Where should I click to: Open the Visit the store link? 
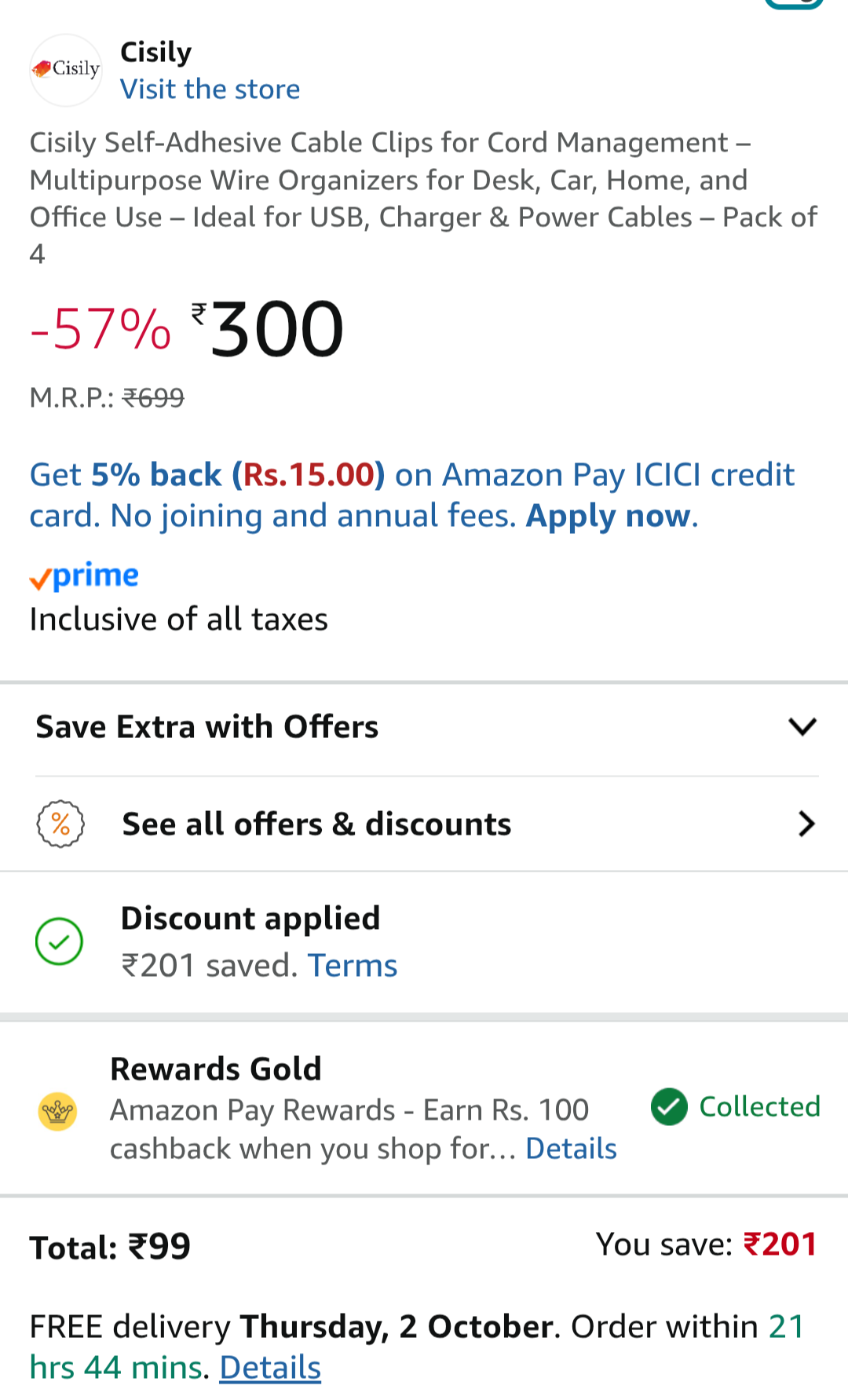210,90
